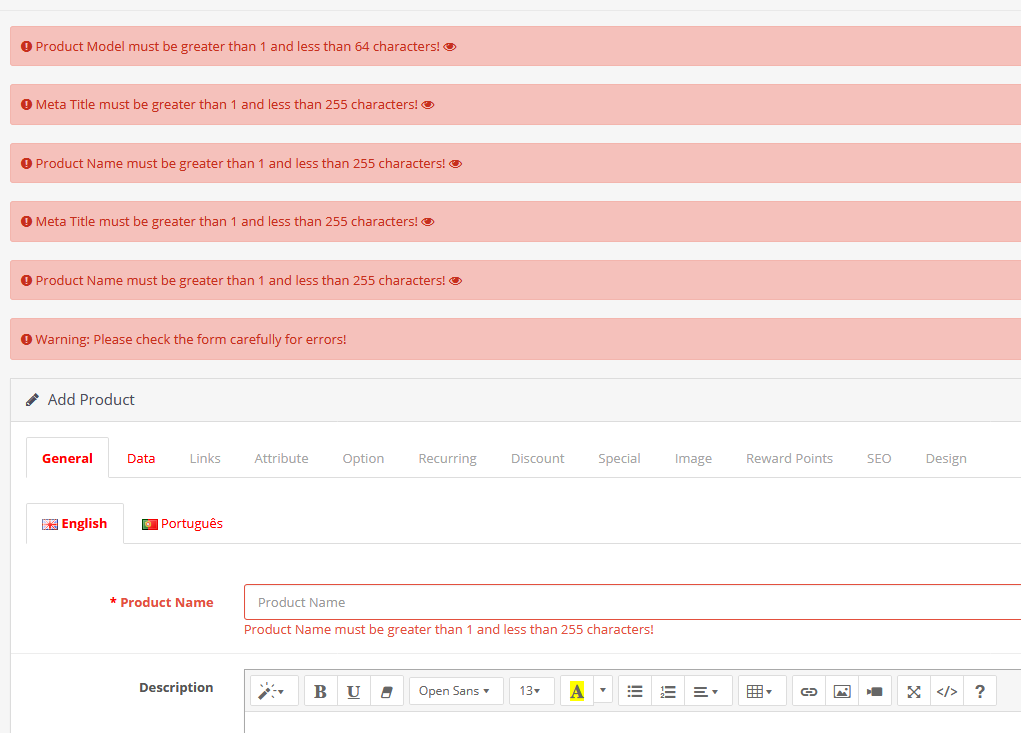Insert an ordered numbered list
Image resolution: width=1021 pixels, height=733 pixels.
point(668,691)
